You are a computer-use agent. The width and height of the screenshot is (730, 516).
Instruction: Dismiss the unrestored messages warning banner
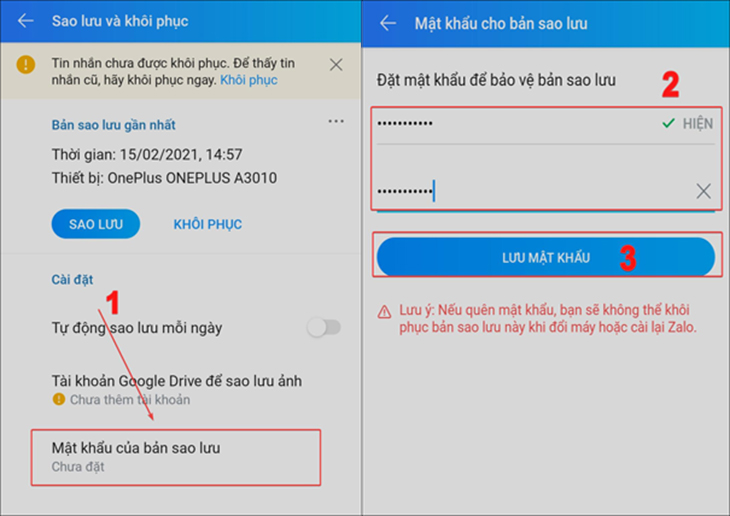[x=336, y=65]
